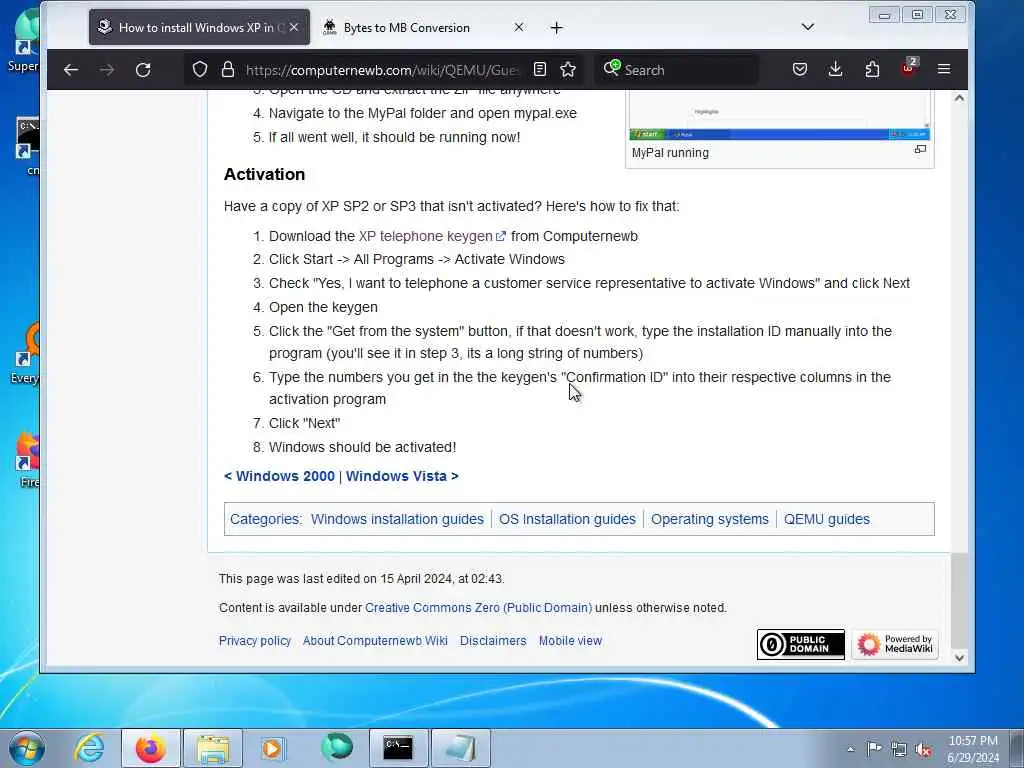Focus the Search box
This screenshot has height=768, width=1024.
[676, 70]
